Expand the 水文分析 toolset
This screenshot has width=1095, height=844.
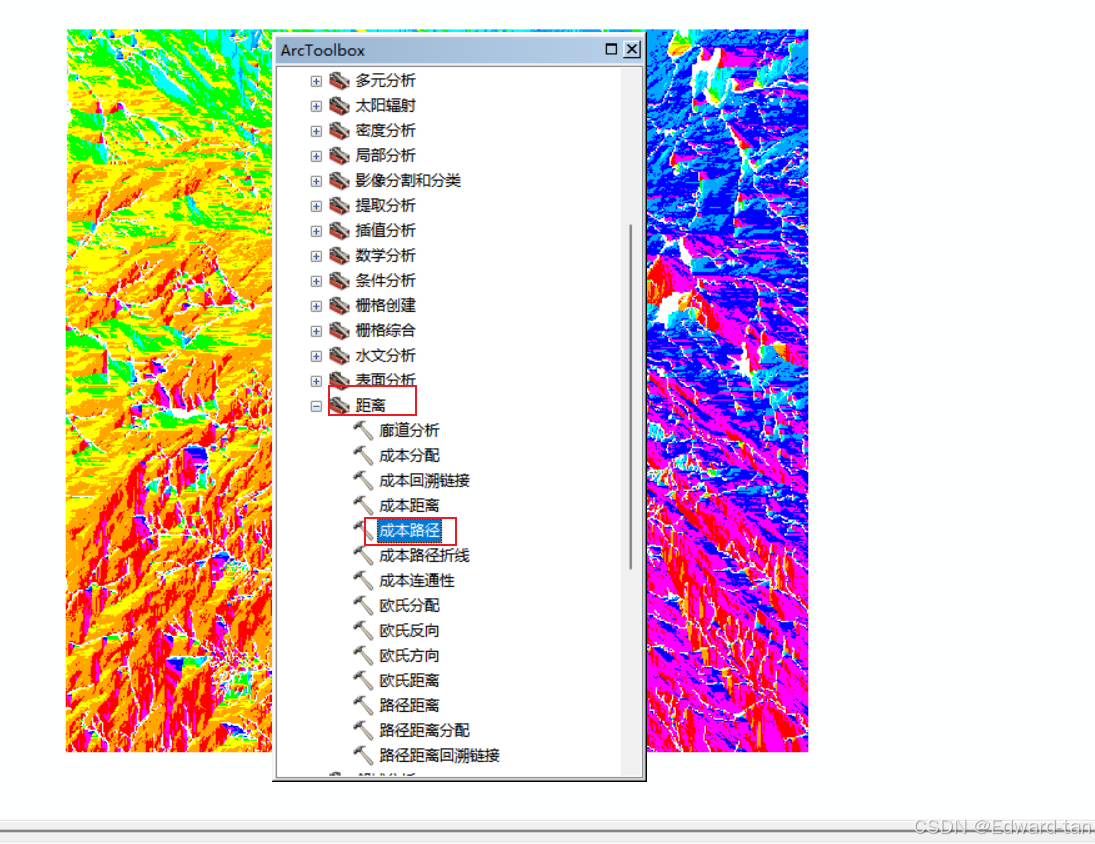tap(316, 357)
